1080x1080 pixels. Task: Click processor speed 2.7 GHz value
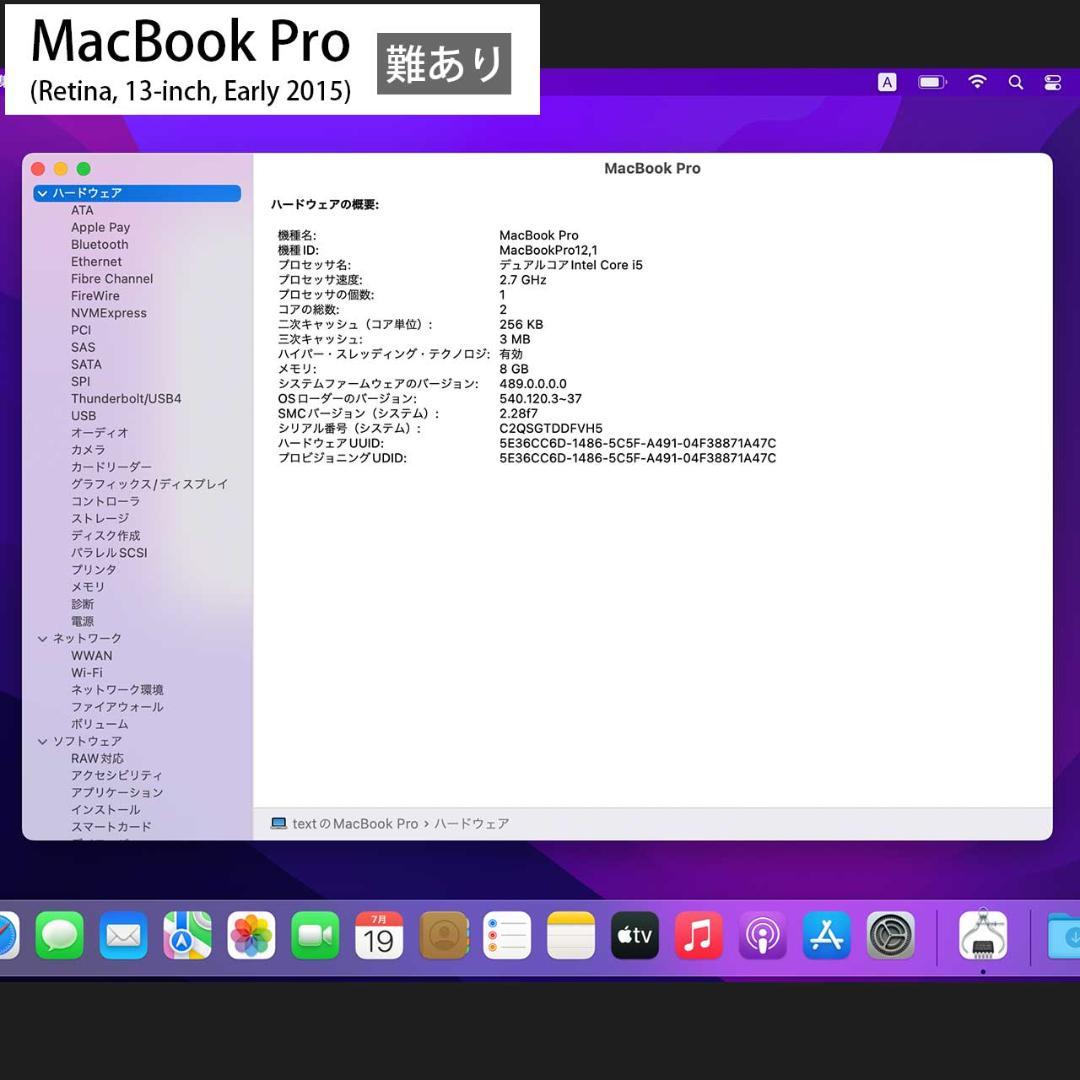click(523, 280)
